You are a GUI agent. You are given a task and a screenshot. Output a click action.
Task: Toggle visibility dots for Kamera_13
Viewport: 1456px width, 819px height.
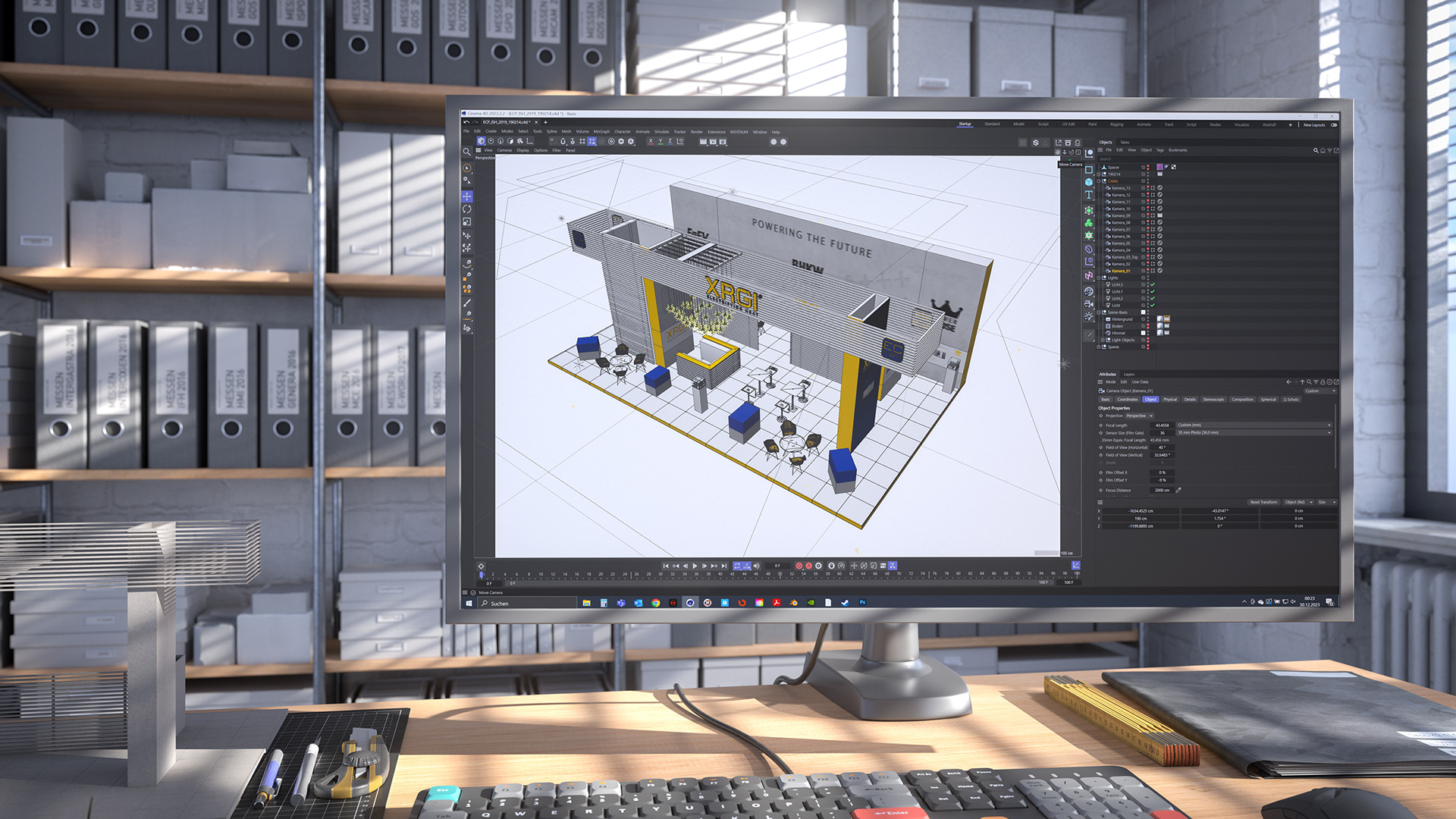click(x=1147, y=188)
